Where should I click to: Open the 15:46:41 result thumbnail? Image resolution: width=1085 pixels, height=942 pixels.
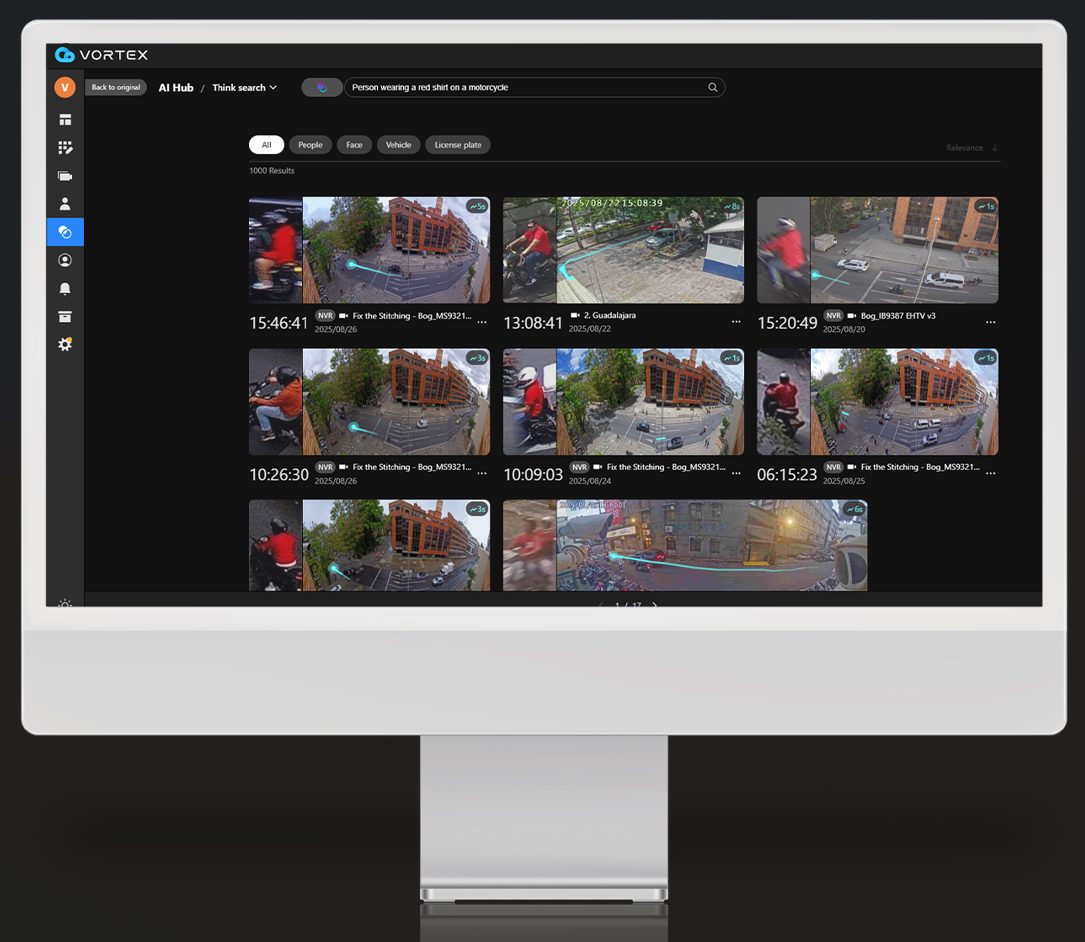tap(369, 248)
